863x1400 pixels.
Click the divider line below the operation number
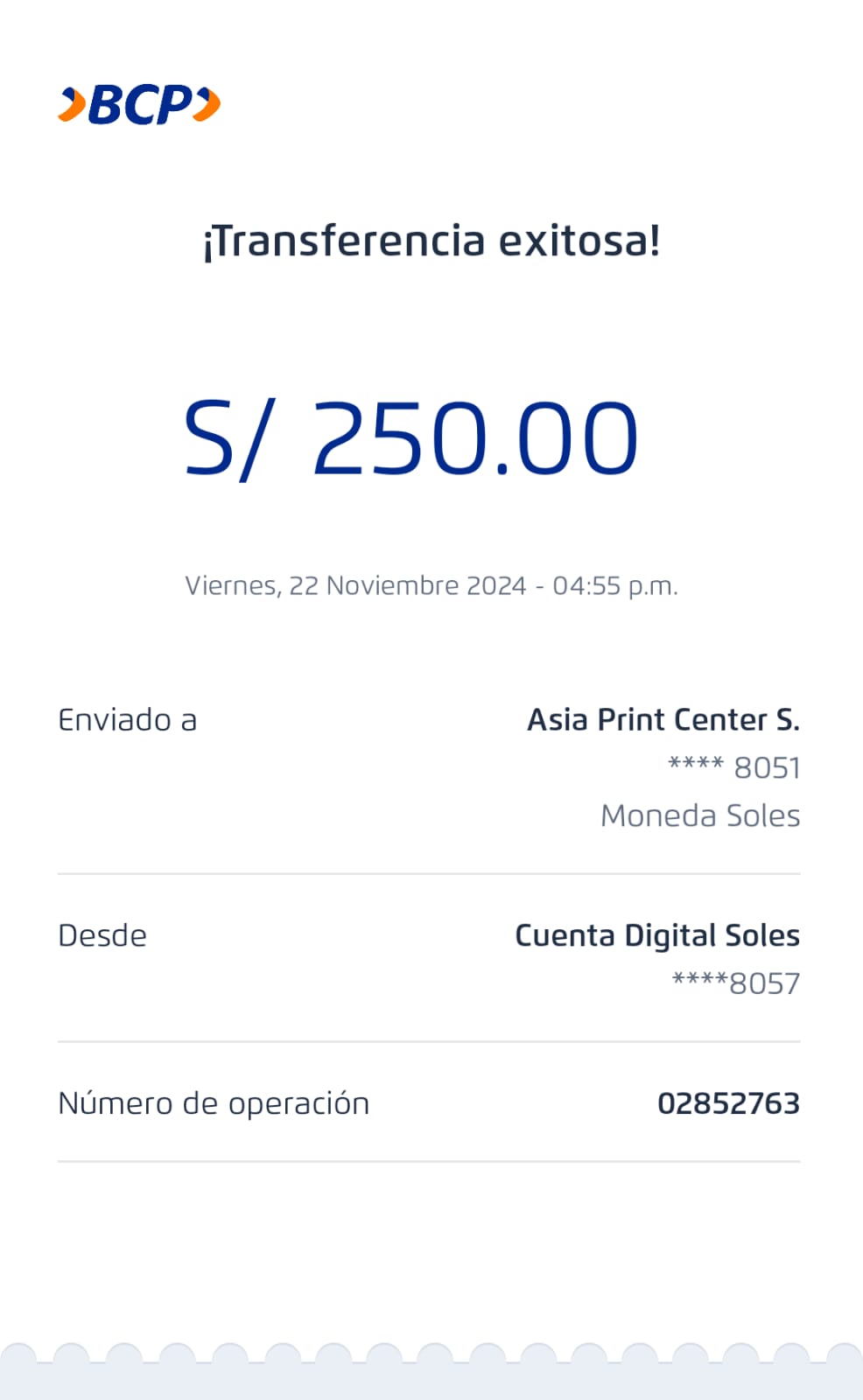429,1161
